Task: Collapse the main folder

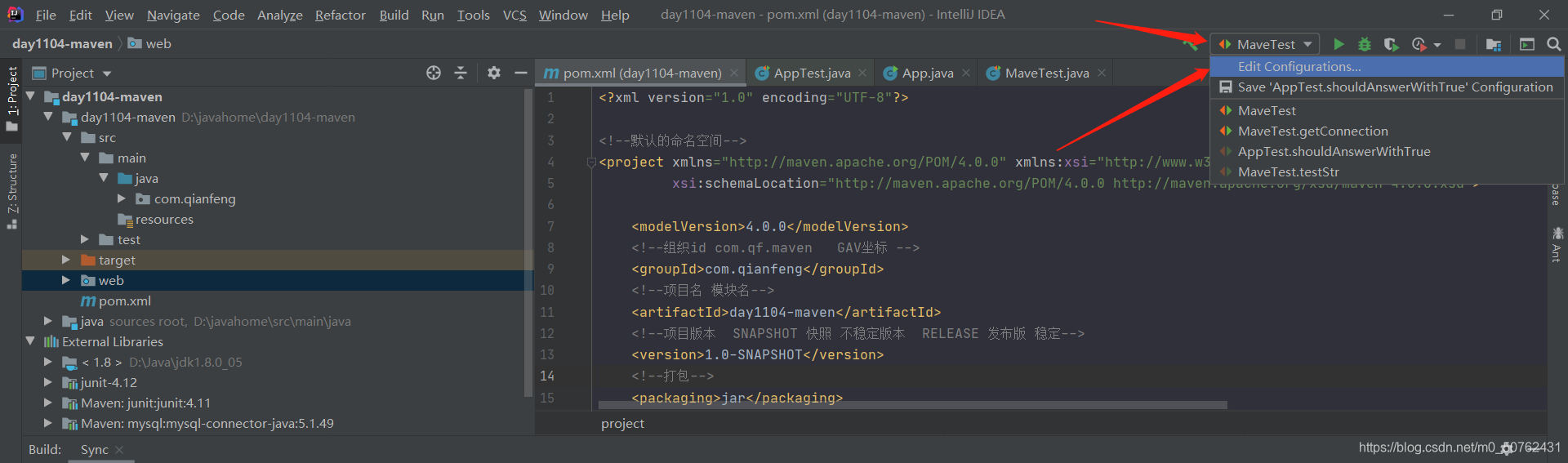Action: pyautogui.click(x=85, y=158)
